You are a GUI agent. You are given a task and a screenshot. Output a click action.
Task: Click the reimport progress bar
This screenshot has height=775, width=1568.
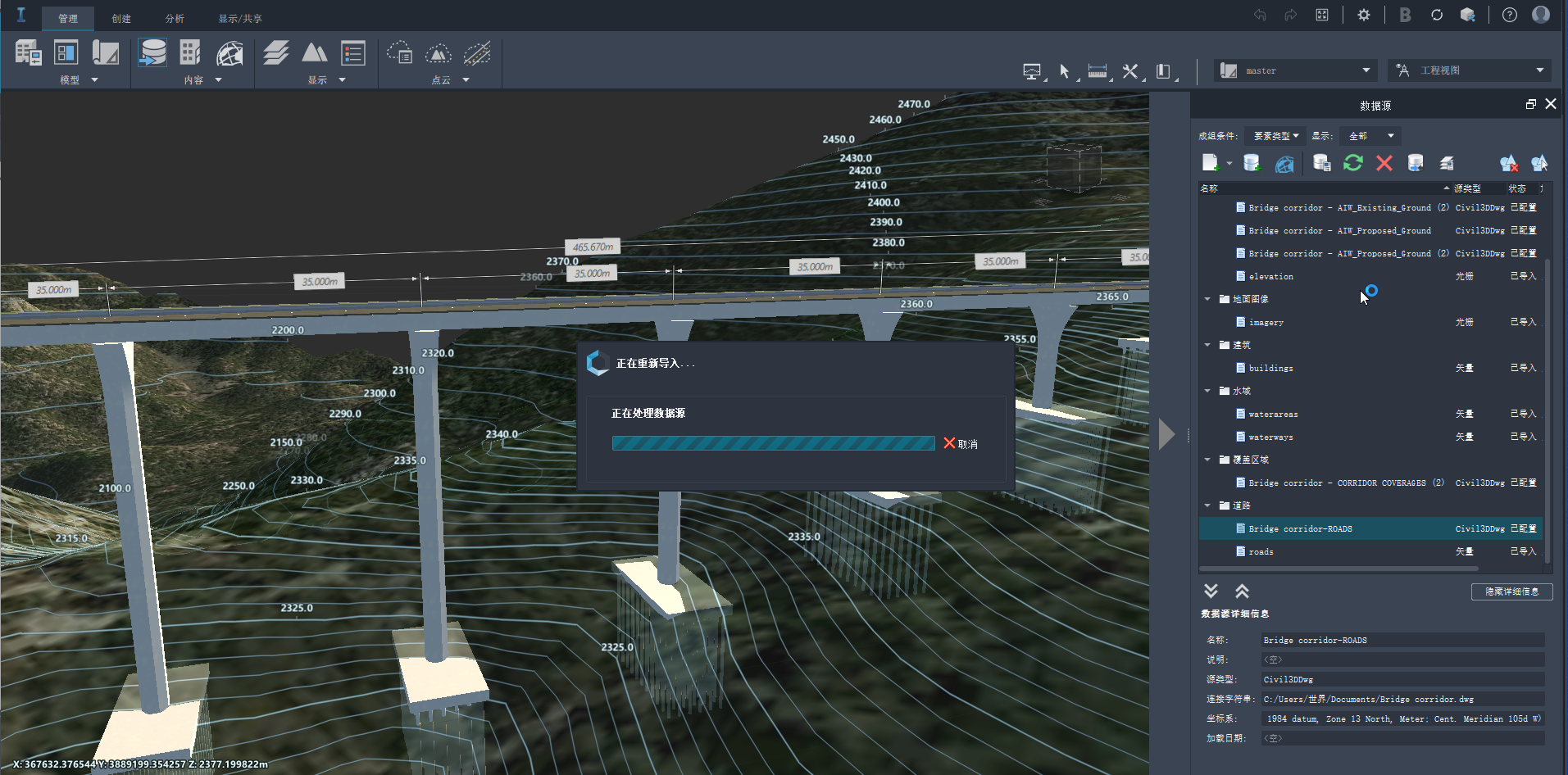pyautogui.click(x=773, y=443)
